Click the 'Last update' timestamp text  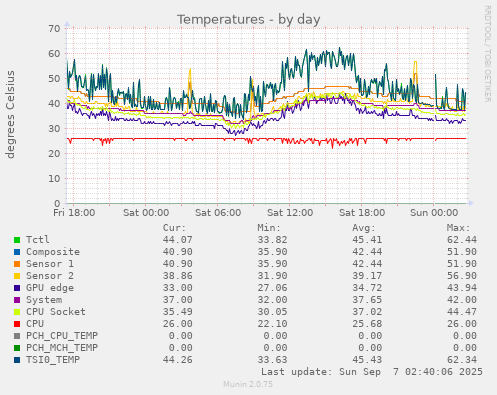372,372
